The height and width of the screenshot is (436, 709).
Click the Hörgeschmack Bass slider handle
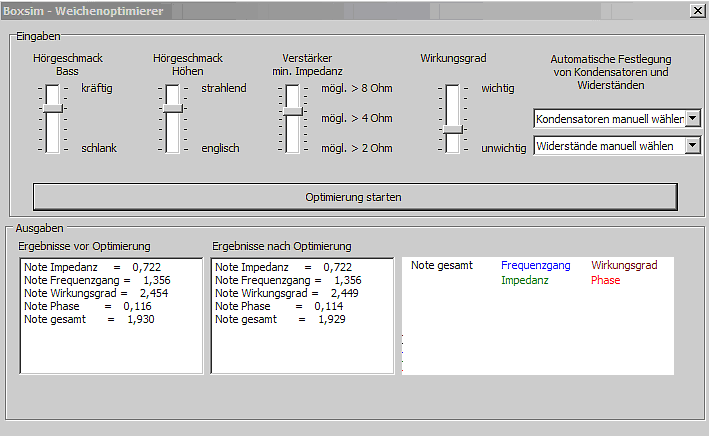(52, 108)
